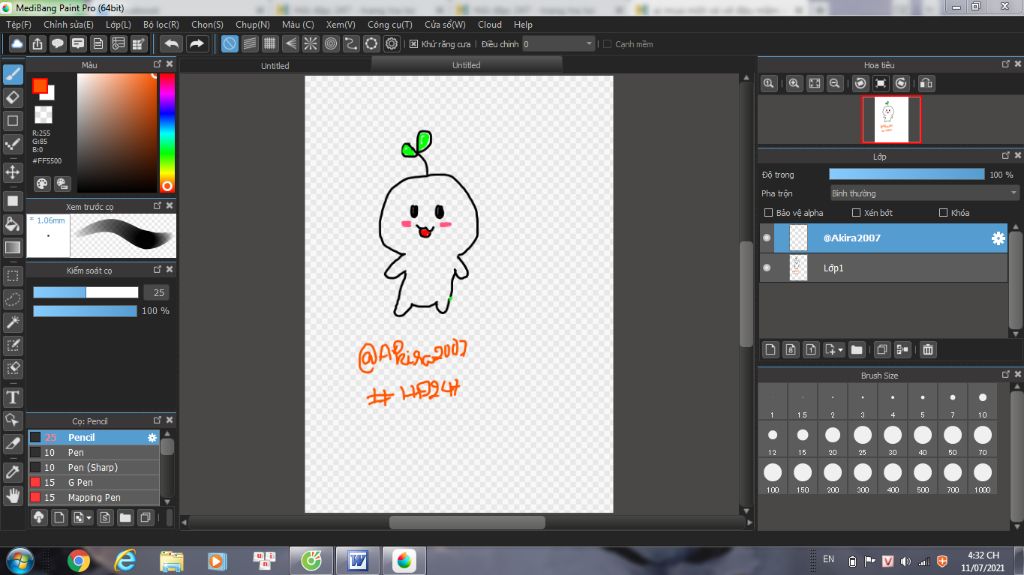Open the Lớp(L) menu

tap(118, 25)
